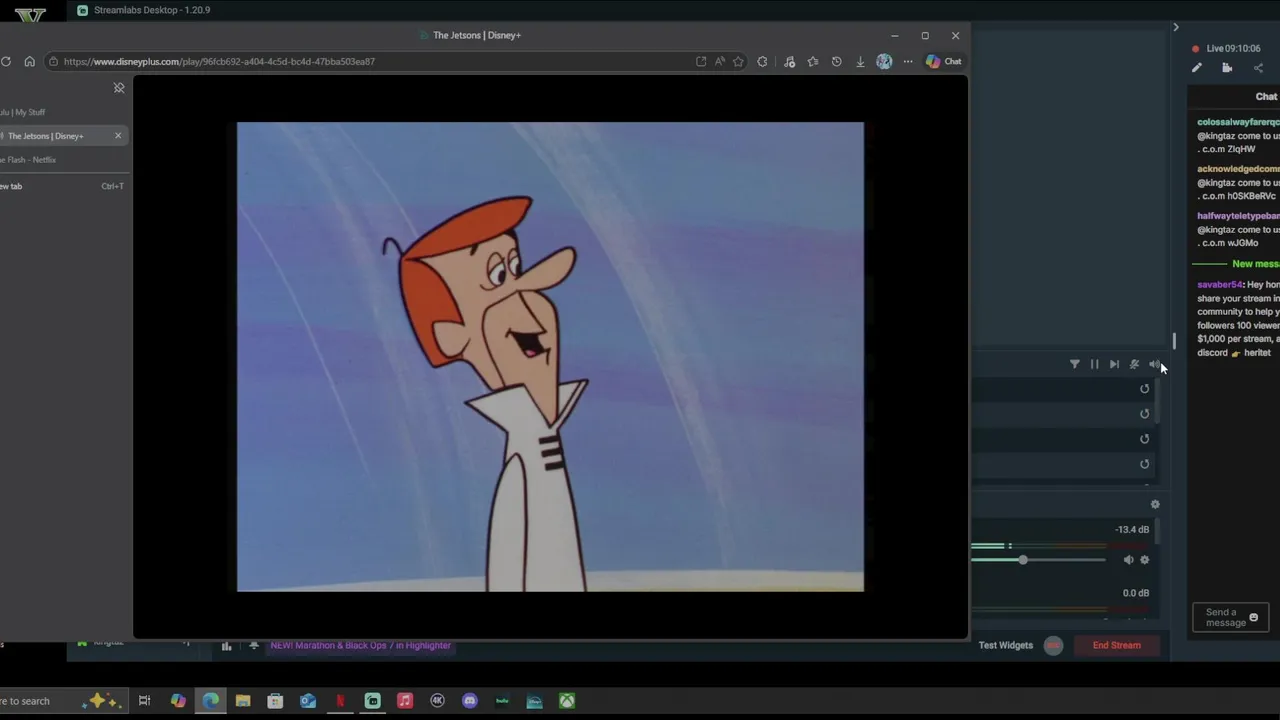Open Marathon & Black Ops Highlighter notice
This screenshot has width=1280, height=720.
[360, 645]
